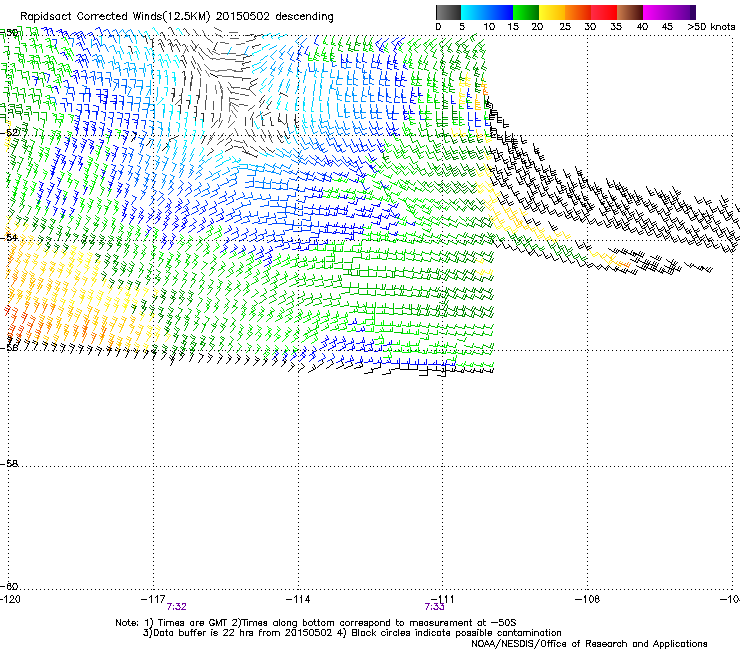
Task: Select the dark purple 45-50 knots band
Action: pos(682,12)
